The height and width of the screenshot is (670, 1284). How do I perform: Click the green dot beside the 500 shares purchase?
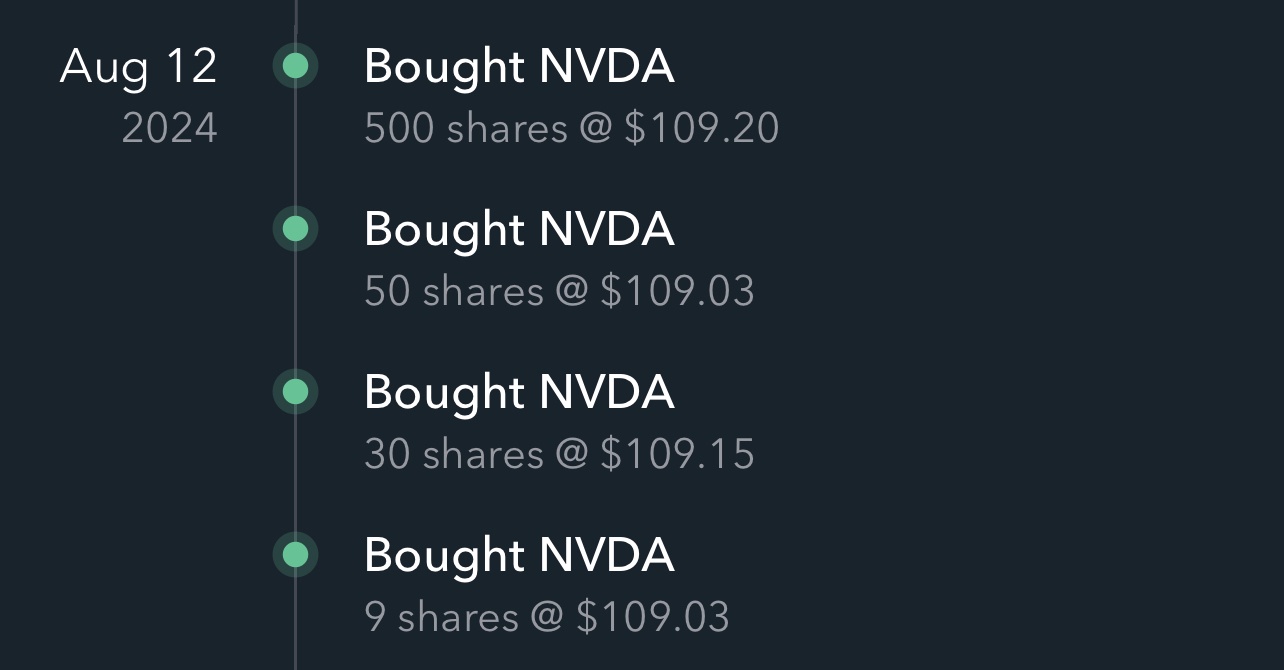295,66
